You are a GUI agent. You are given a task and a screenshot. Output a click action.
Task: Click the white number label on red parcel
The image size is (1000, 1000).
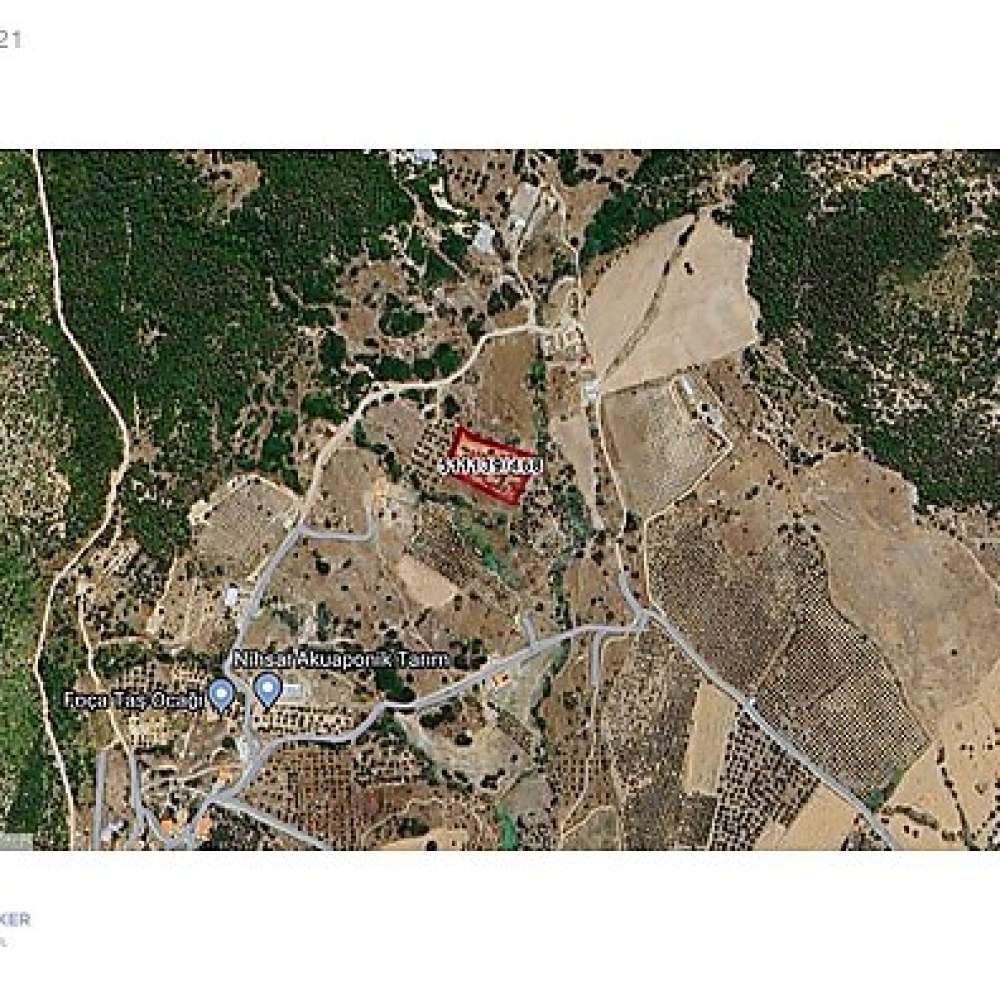491,466
